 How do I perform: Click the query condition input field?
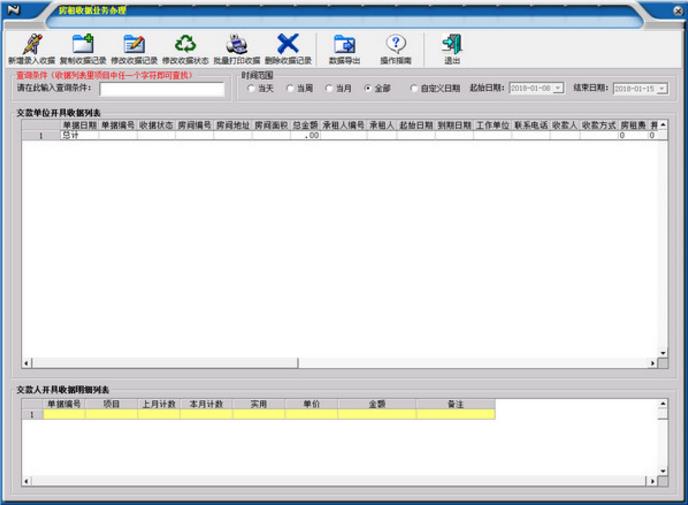[x=162, y=89]
